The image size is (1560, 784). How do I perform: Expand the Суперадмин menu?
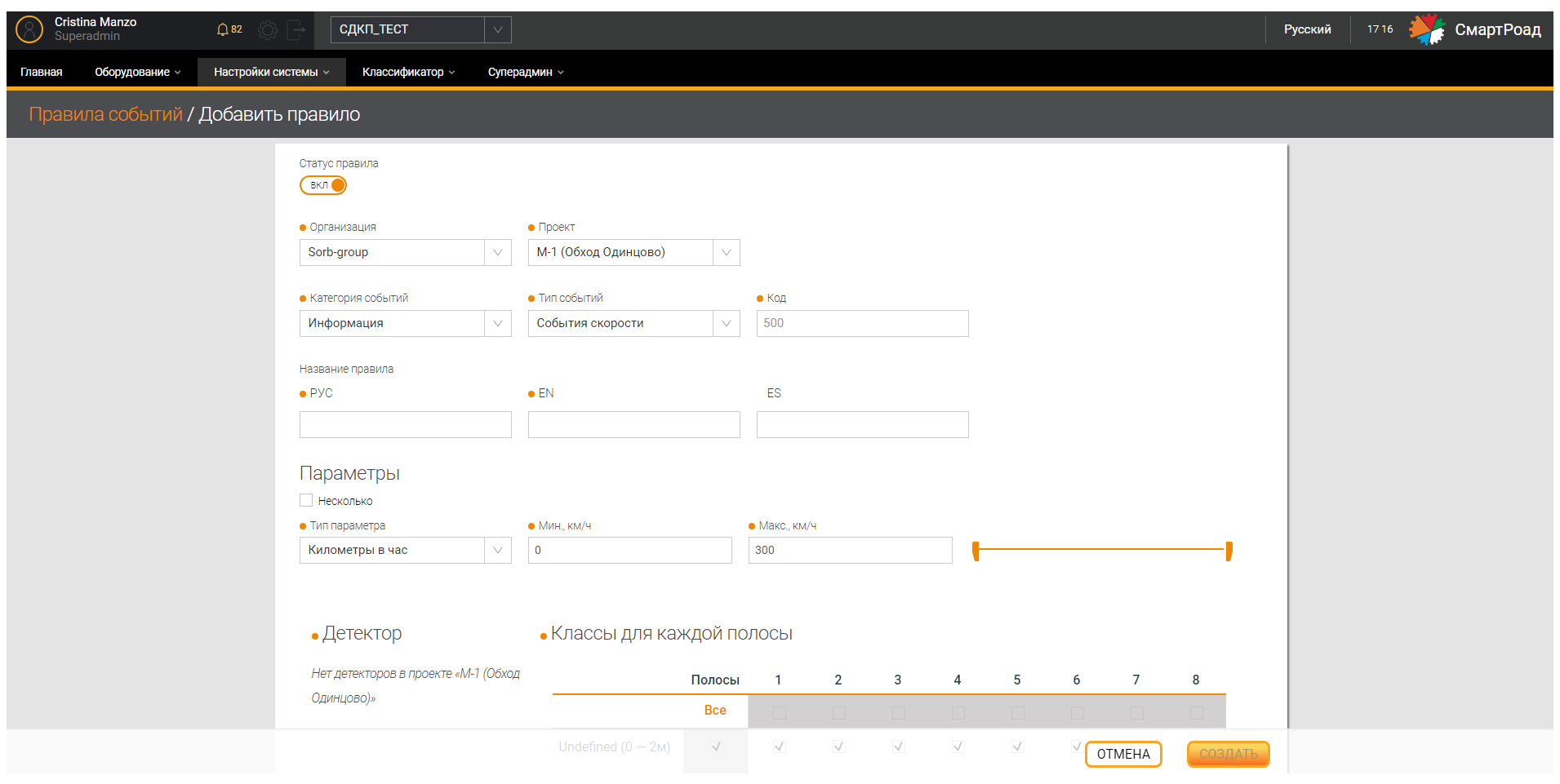pyautogui.click(x=526, y=72)
